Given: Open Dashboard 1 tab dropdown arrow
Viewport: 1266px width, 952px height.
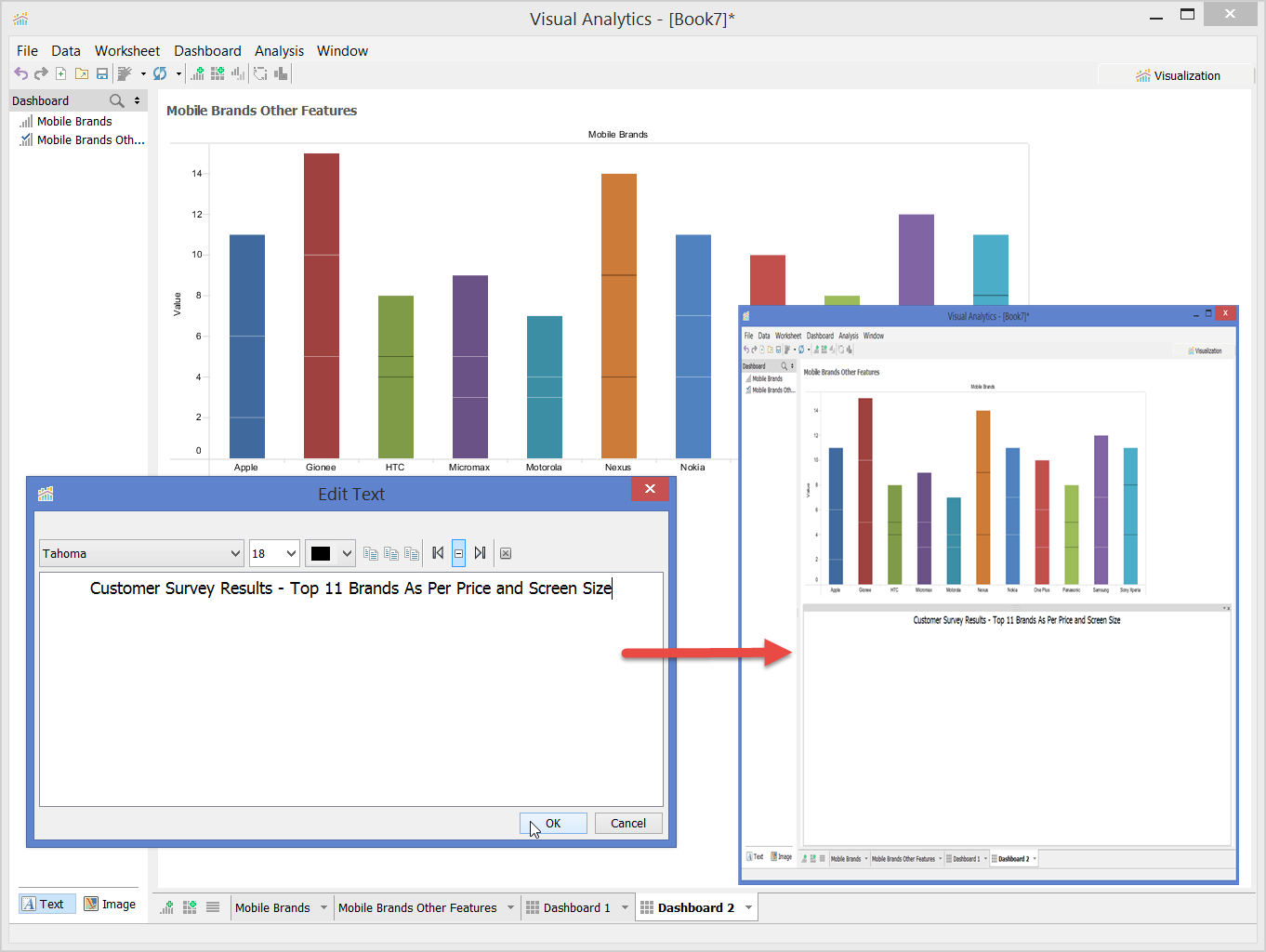Looking at the screenshot, I should point(625,907).
